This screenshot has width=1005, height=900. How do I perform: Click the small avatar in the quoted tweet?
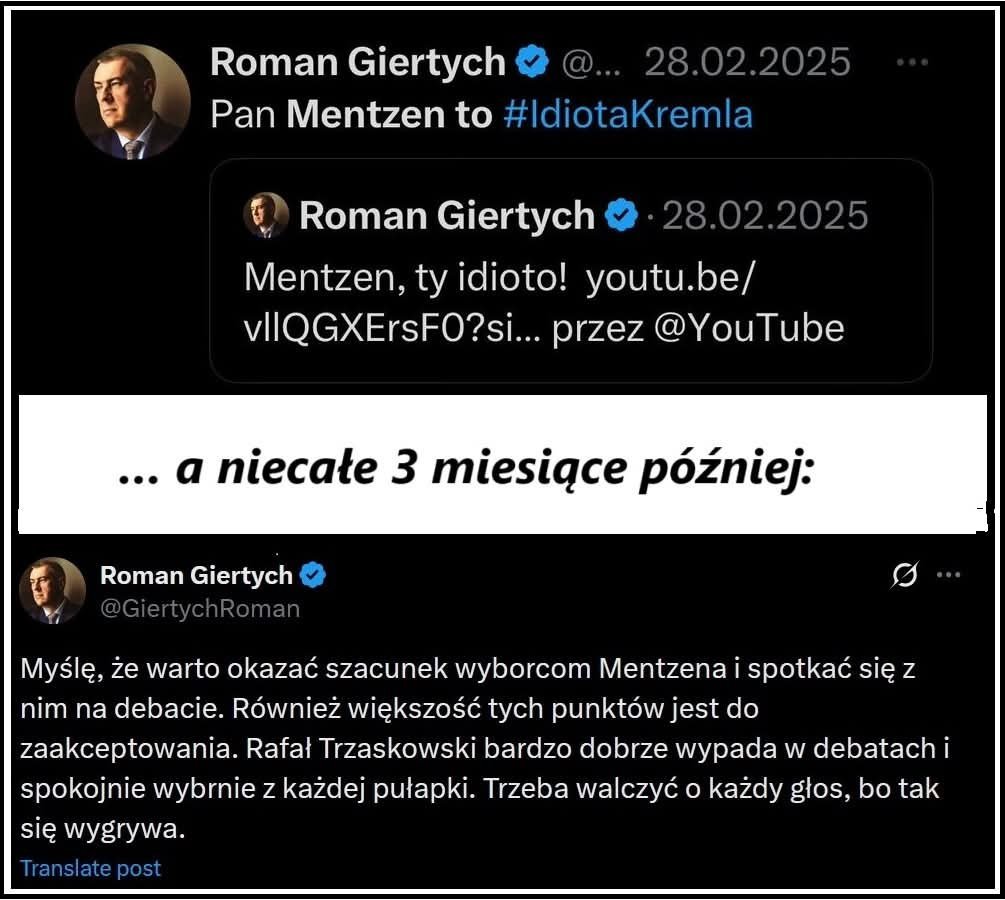266,215
